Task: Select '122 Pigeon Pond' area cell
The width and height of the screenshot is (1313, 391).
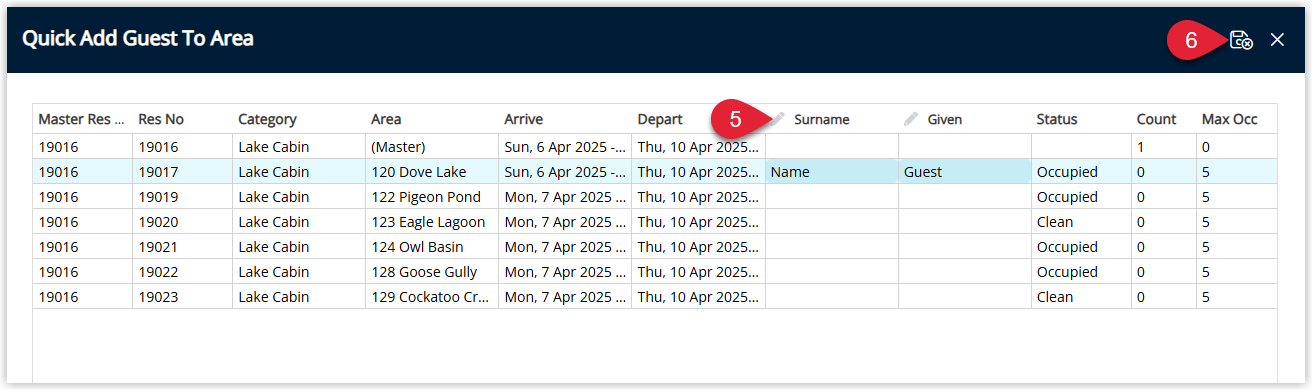Action: 432,197
